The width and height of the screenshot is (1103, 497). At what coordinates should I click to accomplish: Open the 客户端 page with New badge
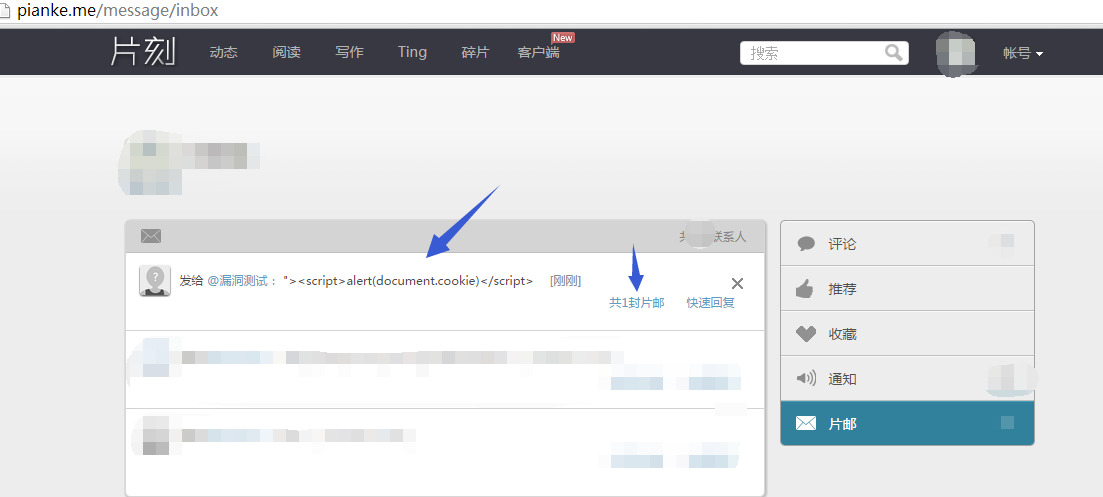[539, 52]
